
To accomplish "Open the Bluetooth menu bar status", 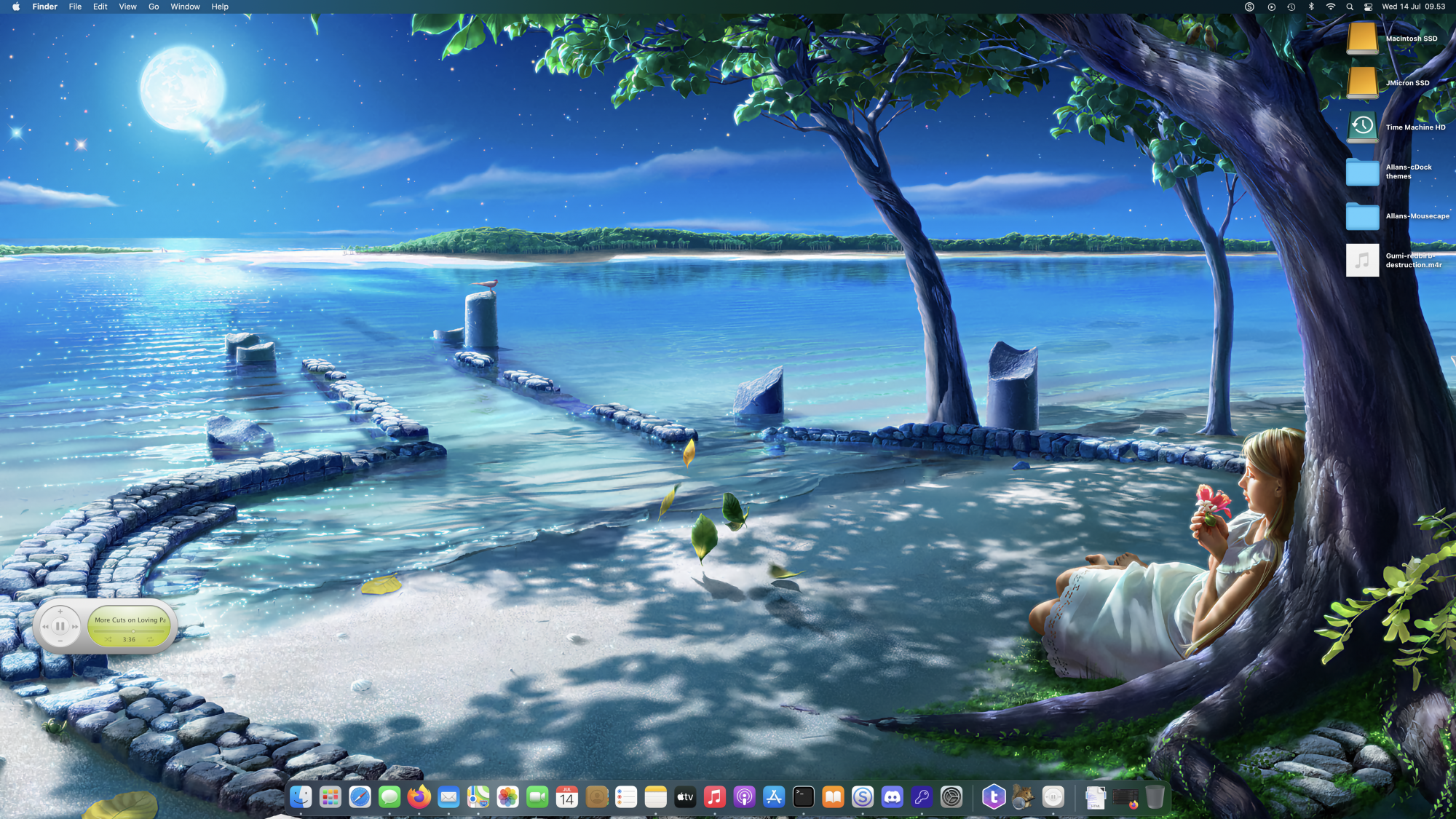I will tap(1311, 7).
